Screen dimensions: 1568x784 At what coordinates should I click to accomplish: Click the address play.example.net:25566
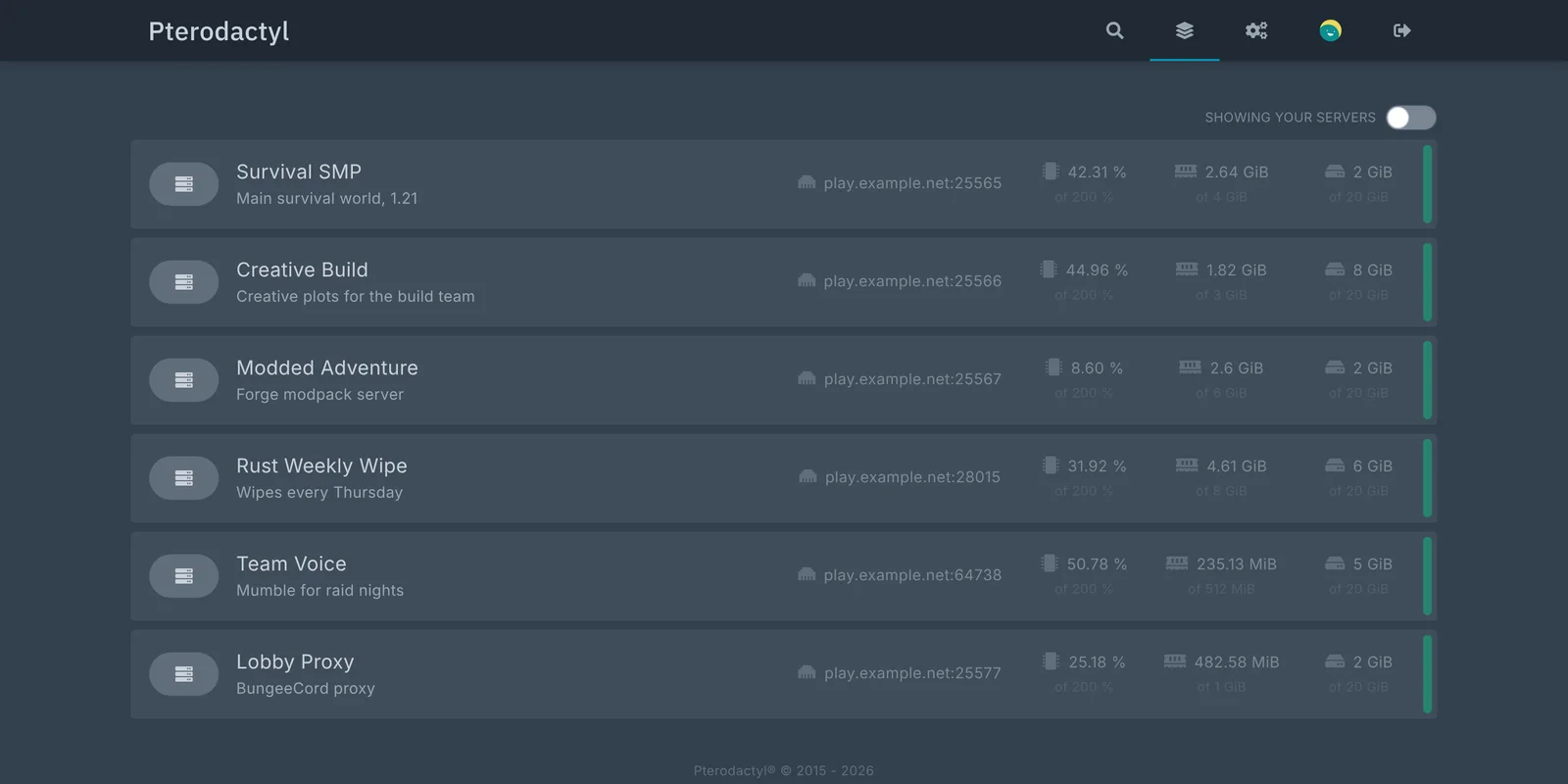(912, 281)
